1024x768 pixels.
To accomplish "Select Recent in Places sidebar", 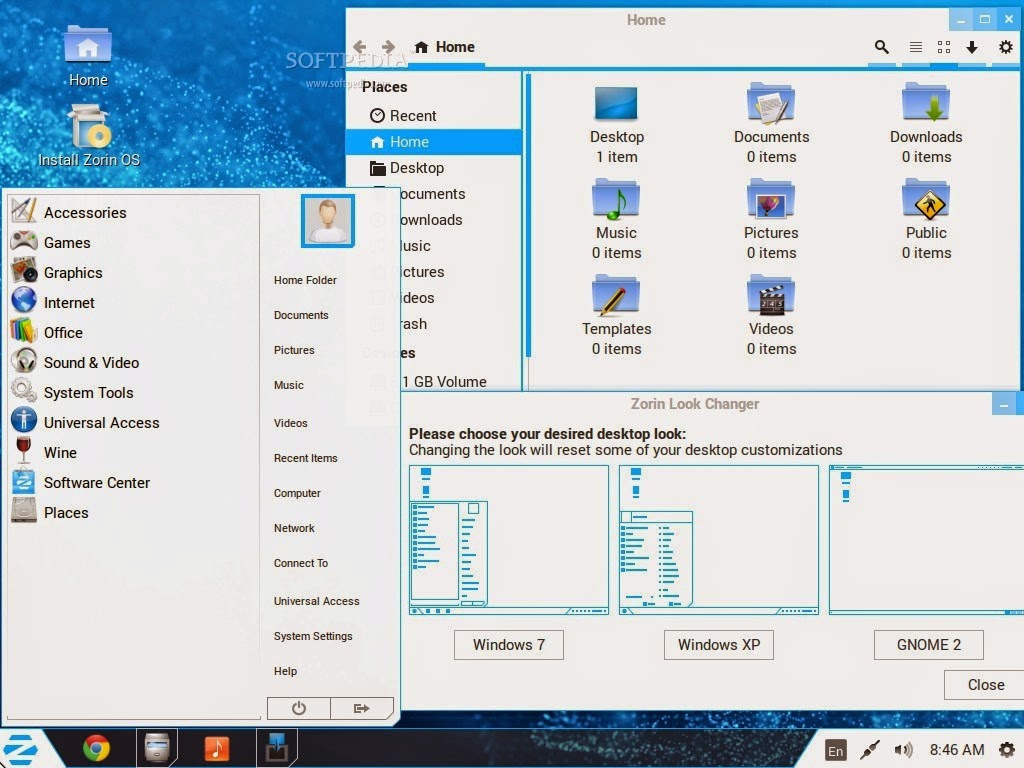I will pos(434,116).
